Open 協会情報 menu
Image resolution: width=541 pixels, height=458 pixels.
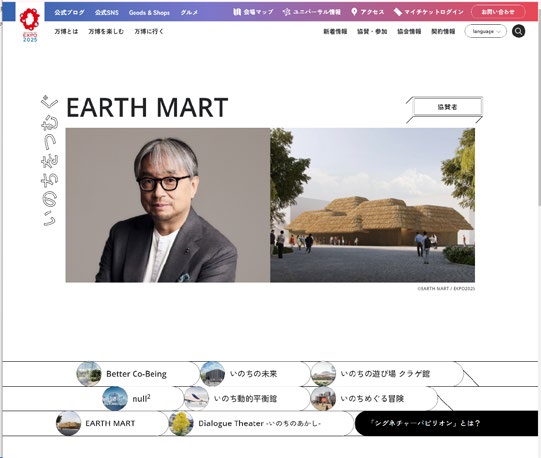click(x=409, y=31)
